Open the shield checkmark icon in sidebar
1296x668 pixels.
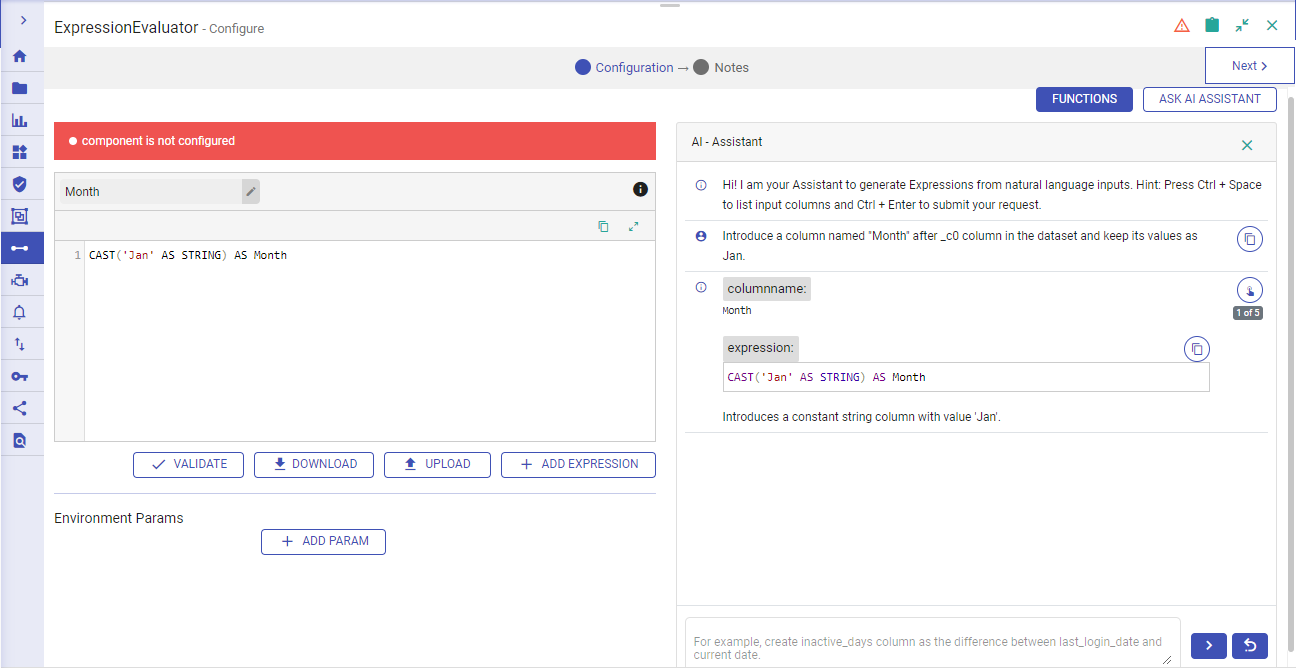pos(20,184)
